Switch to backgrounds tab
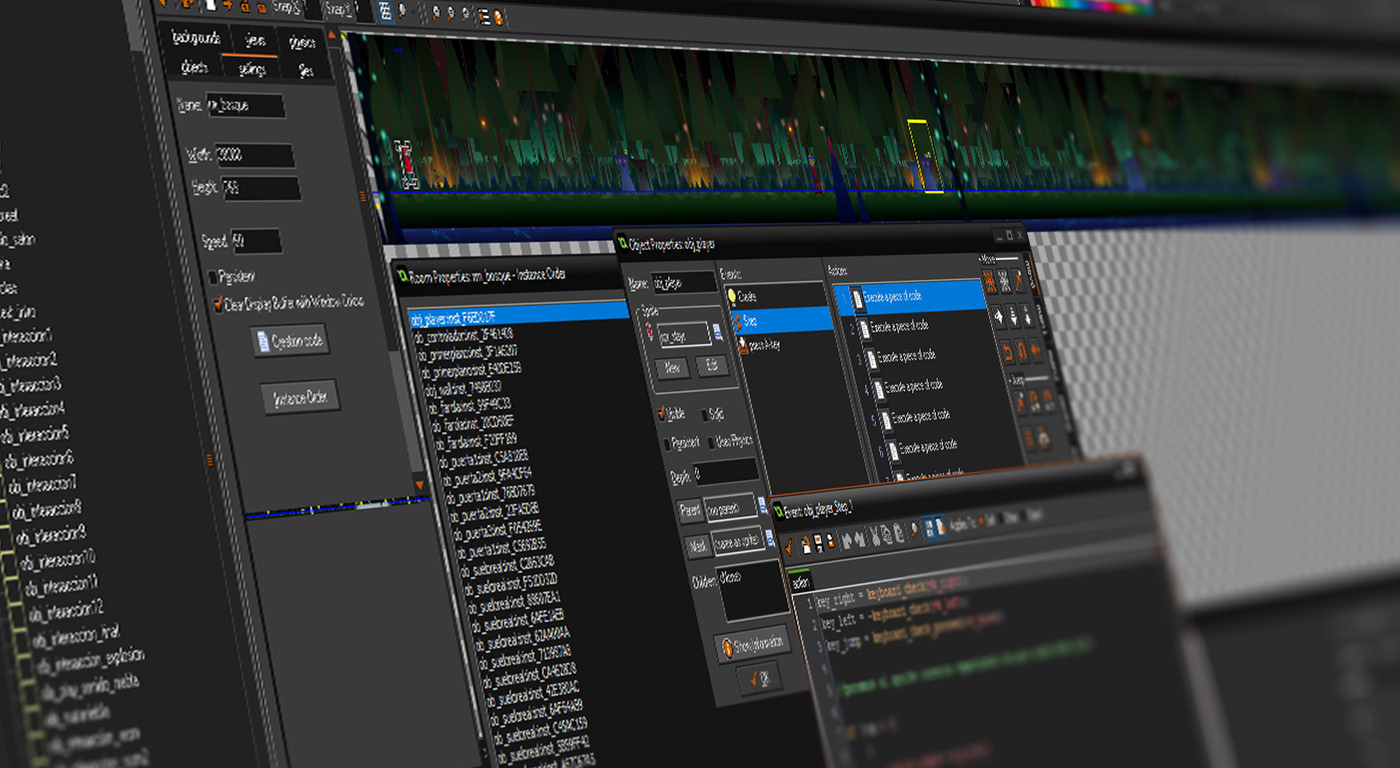The image size is (1400, 768). tap(196, 38)
